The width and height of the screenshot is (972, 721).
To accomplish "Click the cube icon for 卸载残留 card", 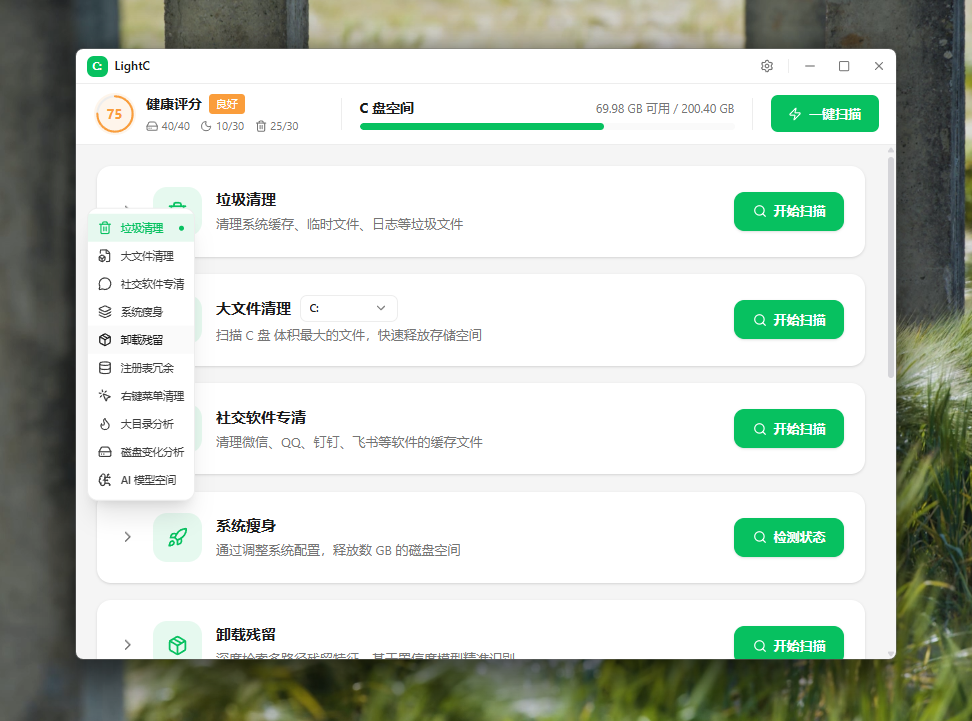I will 177,645.
